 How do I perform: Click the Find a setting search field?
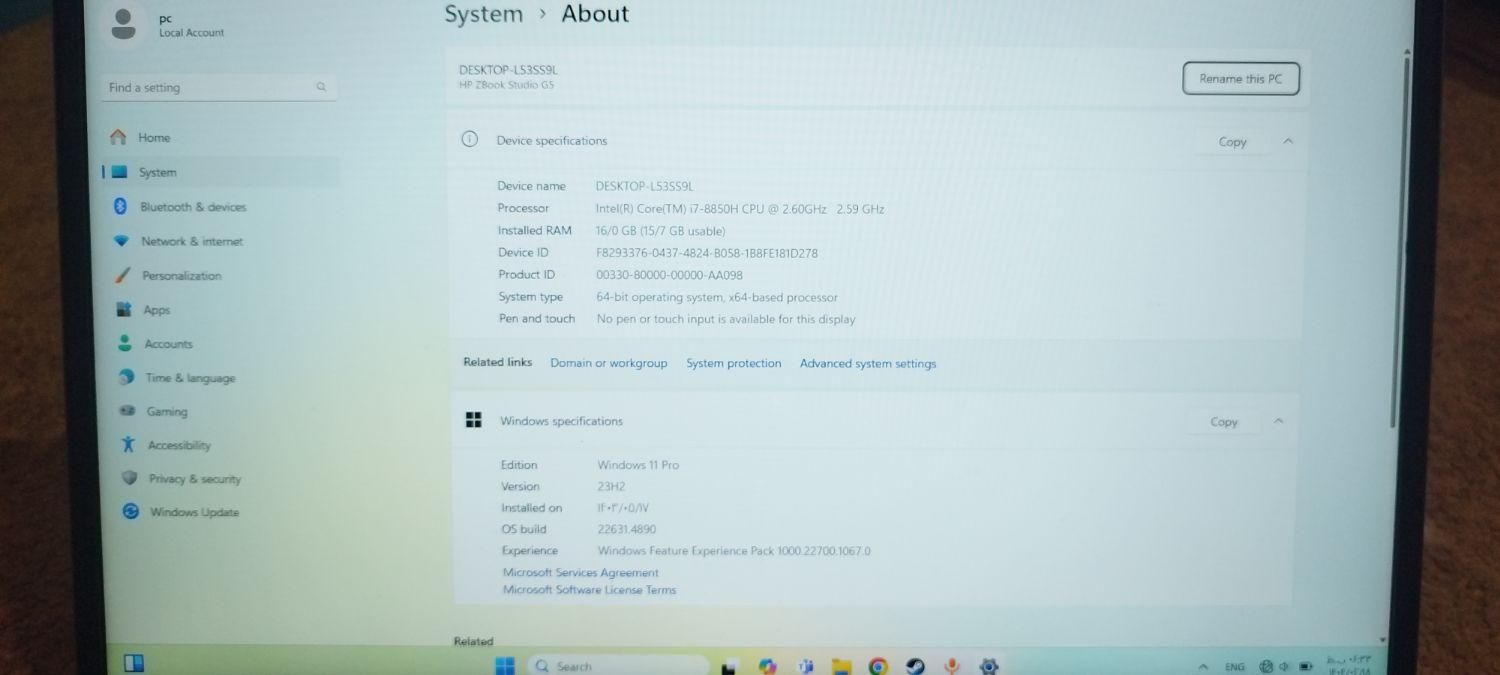(x=220, y=88)
